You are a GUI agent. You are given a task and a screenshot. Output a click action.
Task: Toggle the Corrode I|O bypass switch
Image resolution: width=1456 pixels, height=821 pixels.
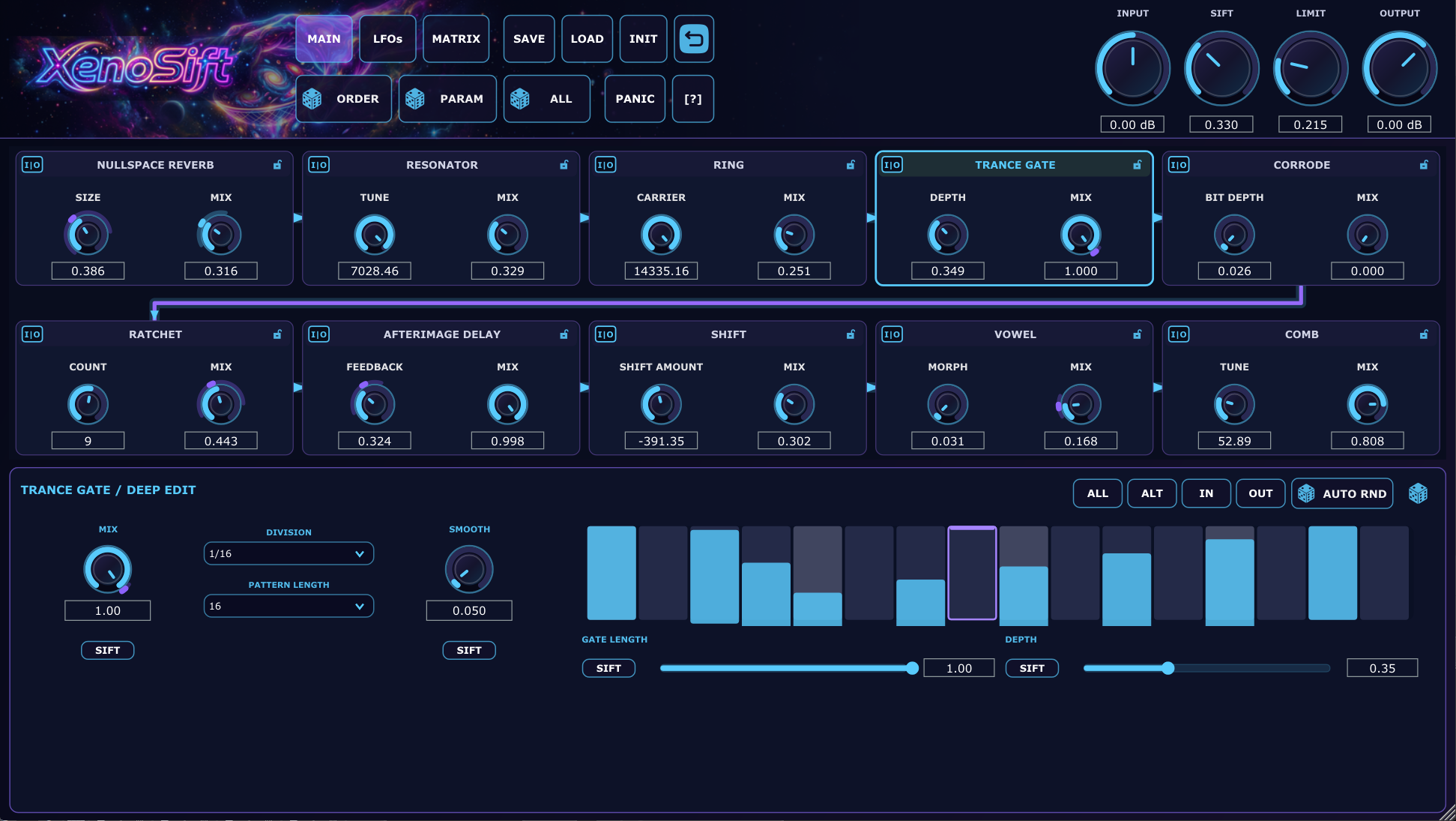pos(1179,165)
